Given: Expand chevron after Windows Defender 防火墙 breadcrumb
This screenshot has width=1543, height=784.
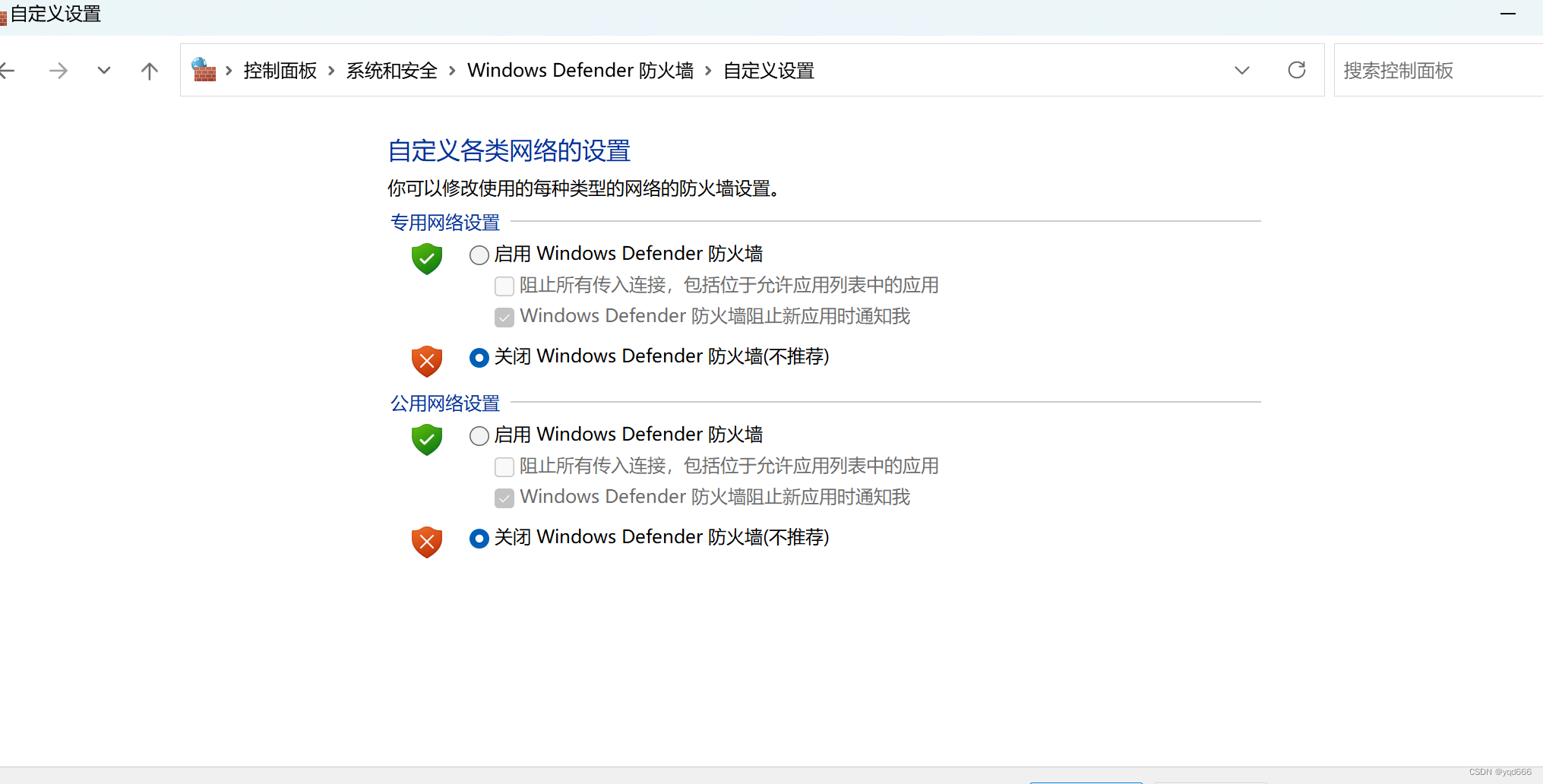Looking at the screenshot, I should click(x=708, y=71).
